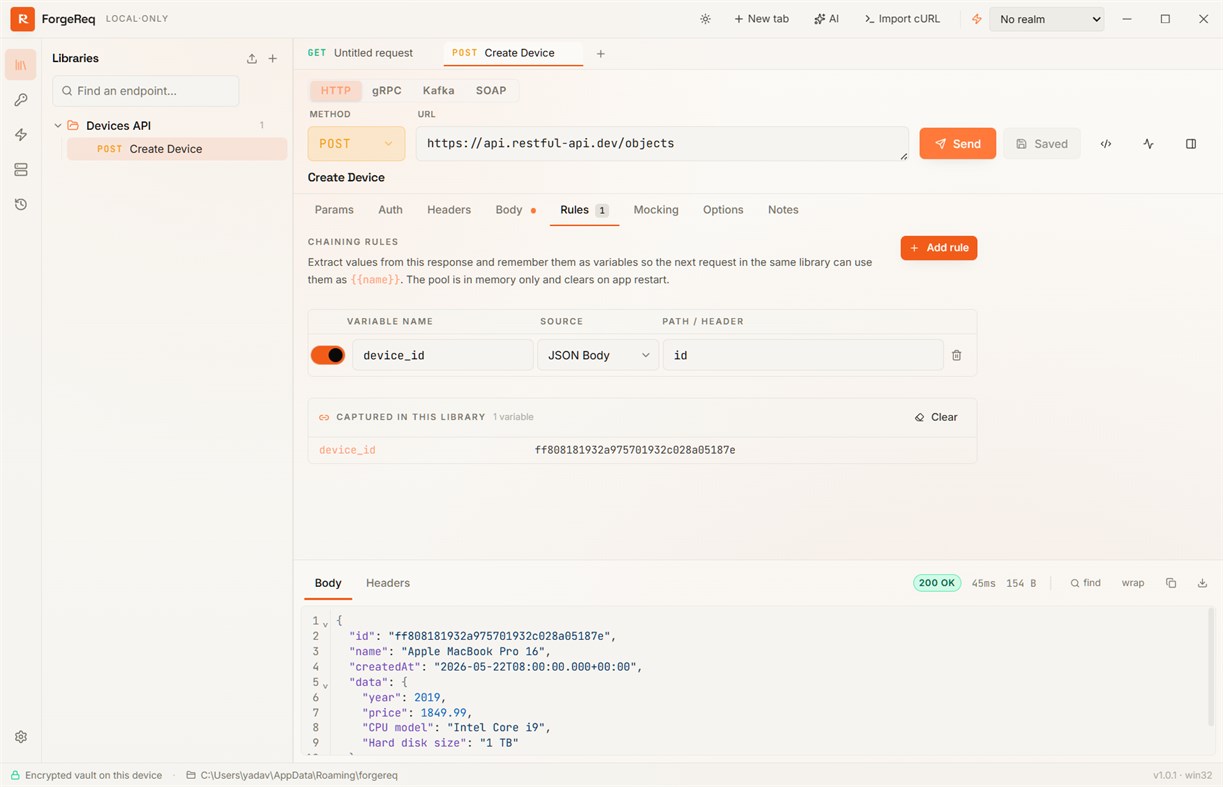Screen dimensions: 1223x787
Task: Open the Libraries sidebar icon
Action: click(21, 65)
